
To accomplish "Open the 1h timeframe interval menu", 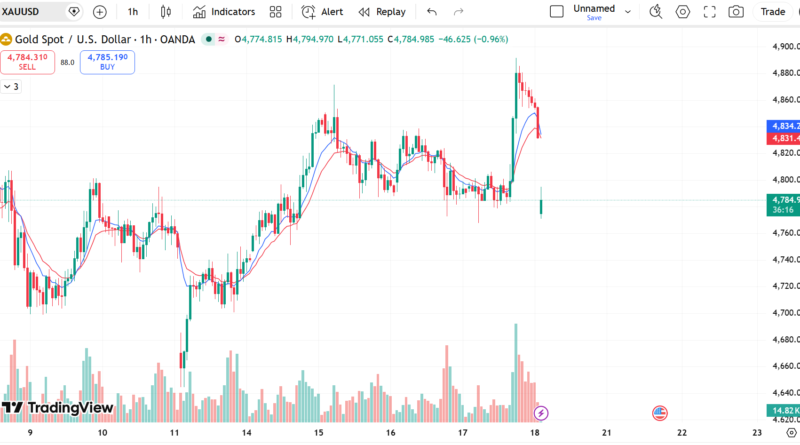I will pyautogui.click(x=133, y=12).
